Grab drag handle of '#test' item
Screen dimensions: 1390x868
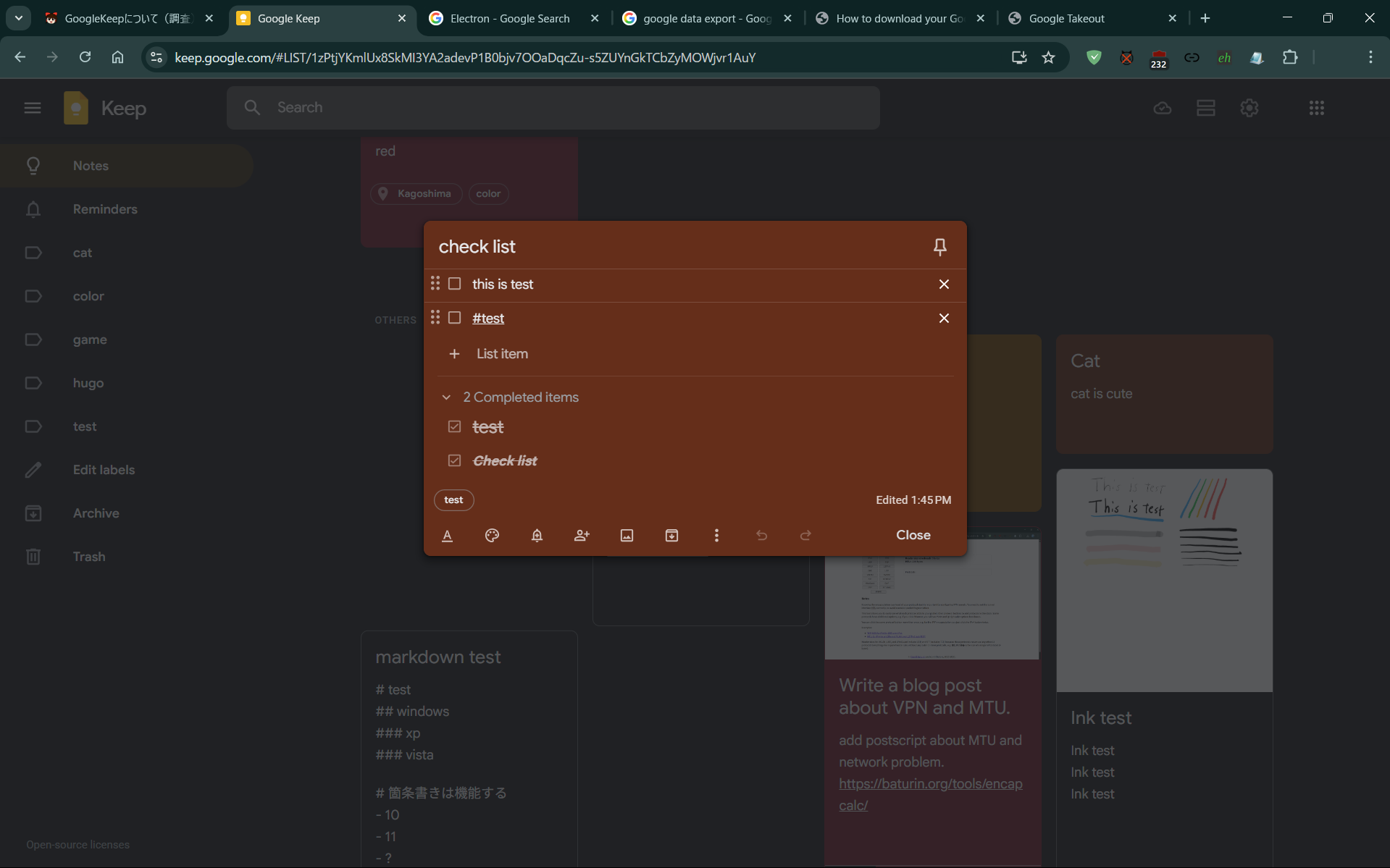pos(435,317)
